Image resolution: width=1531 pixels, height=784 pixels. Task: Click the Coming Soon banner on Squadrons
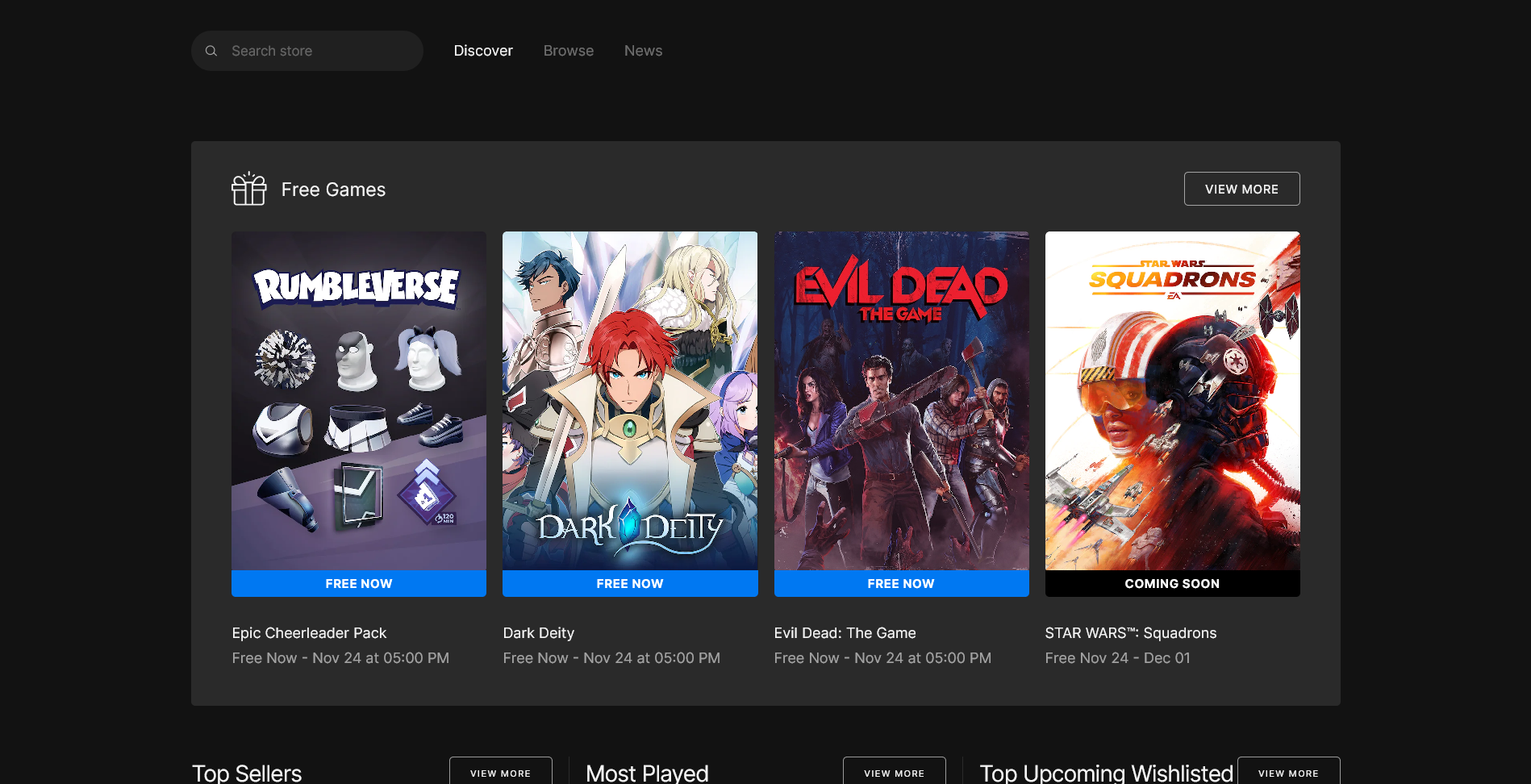(1171, 584)
